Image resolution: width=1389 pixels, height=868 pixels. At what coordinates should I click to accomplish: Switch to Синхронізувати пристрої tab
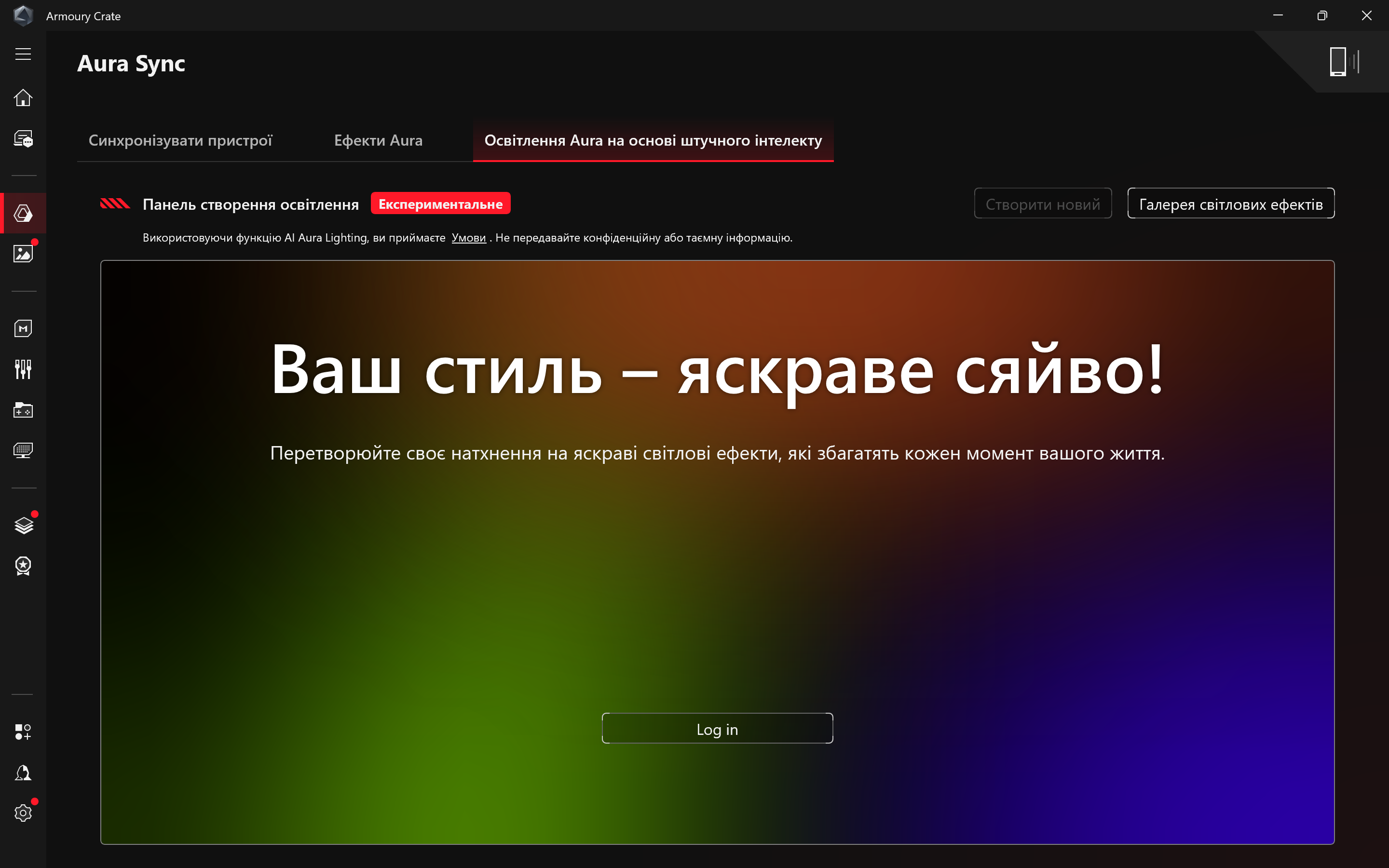180,141
